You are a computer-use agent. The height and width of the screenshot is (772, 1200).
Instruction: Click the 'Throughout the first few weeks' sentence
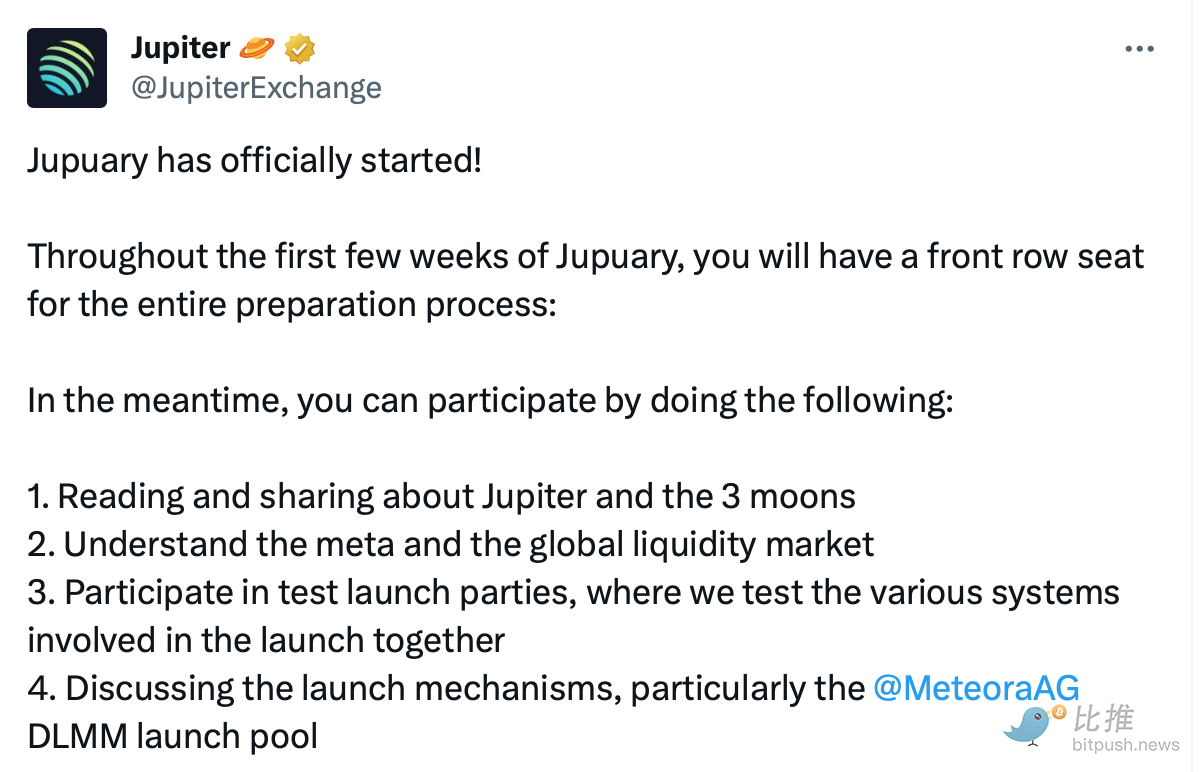[x=586, y=256]
